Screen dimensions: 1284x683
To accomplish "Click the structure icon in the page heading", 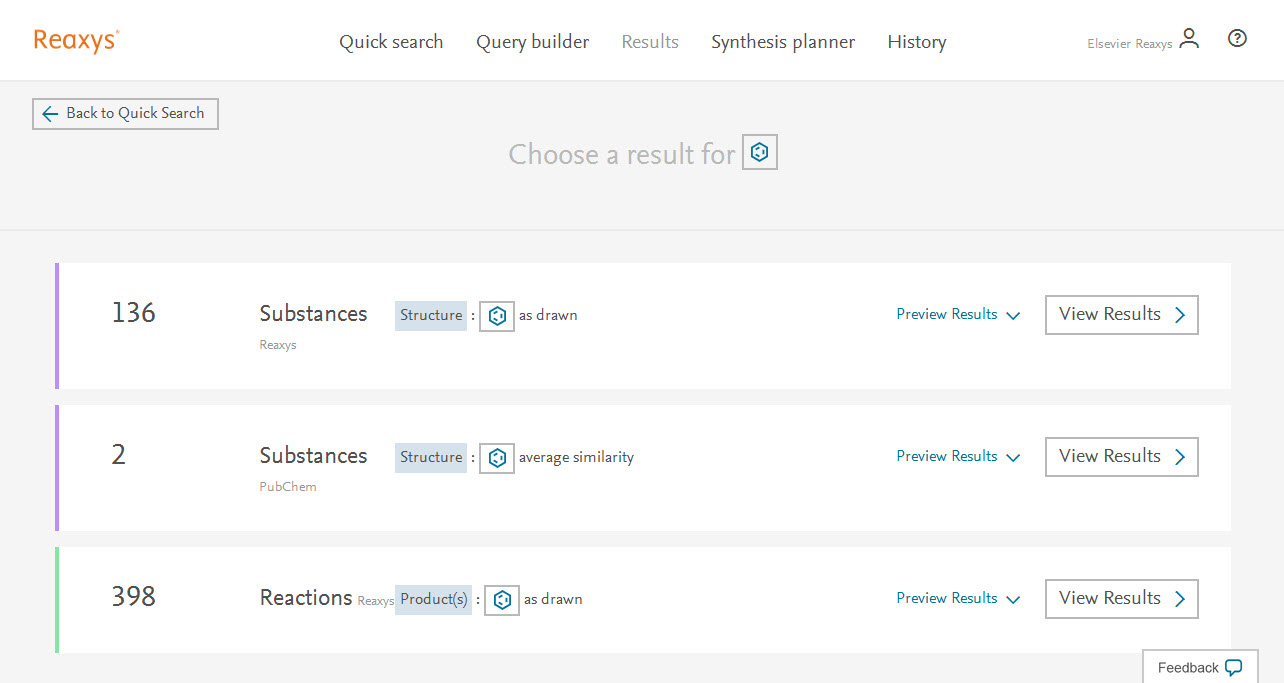I will click(x=760, y=153).
